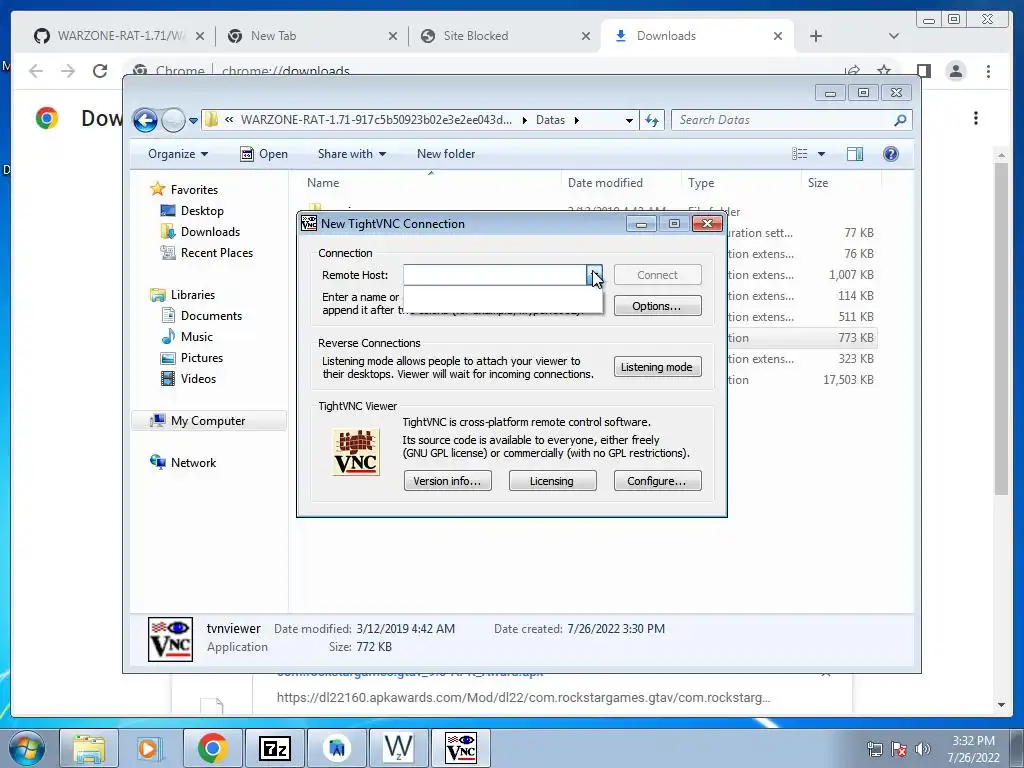1024x768 pixels.
Task: Bookmark this page with star icon
Action: tap(884, 71)
